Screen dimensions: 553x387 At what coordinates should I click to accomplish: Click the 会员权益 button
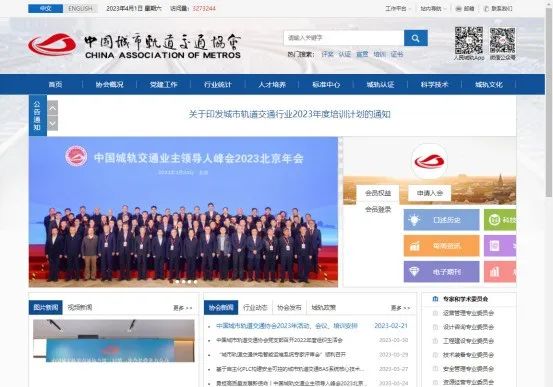click(378, 193)
